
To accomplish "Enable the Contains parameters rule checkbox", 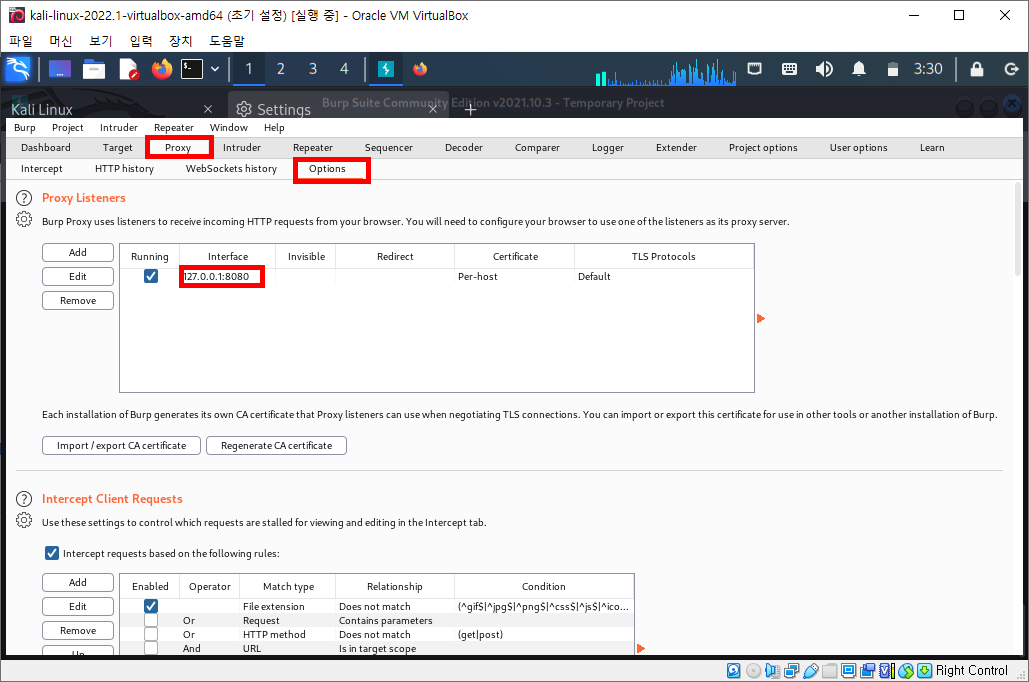I will tap(151, 620).
